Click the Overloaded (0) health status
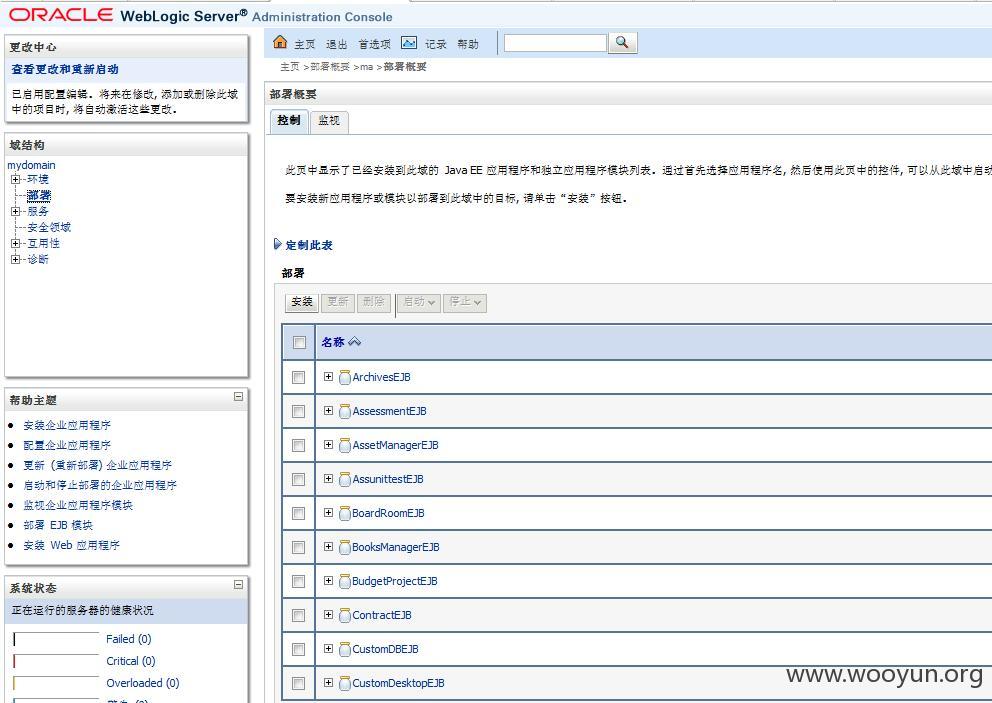992x703 pixels. (143, 683)
